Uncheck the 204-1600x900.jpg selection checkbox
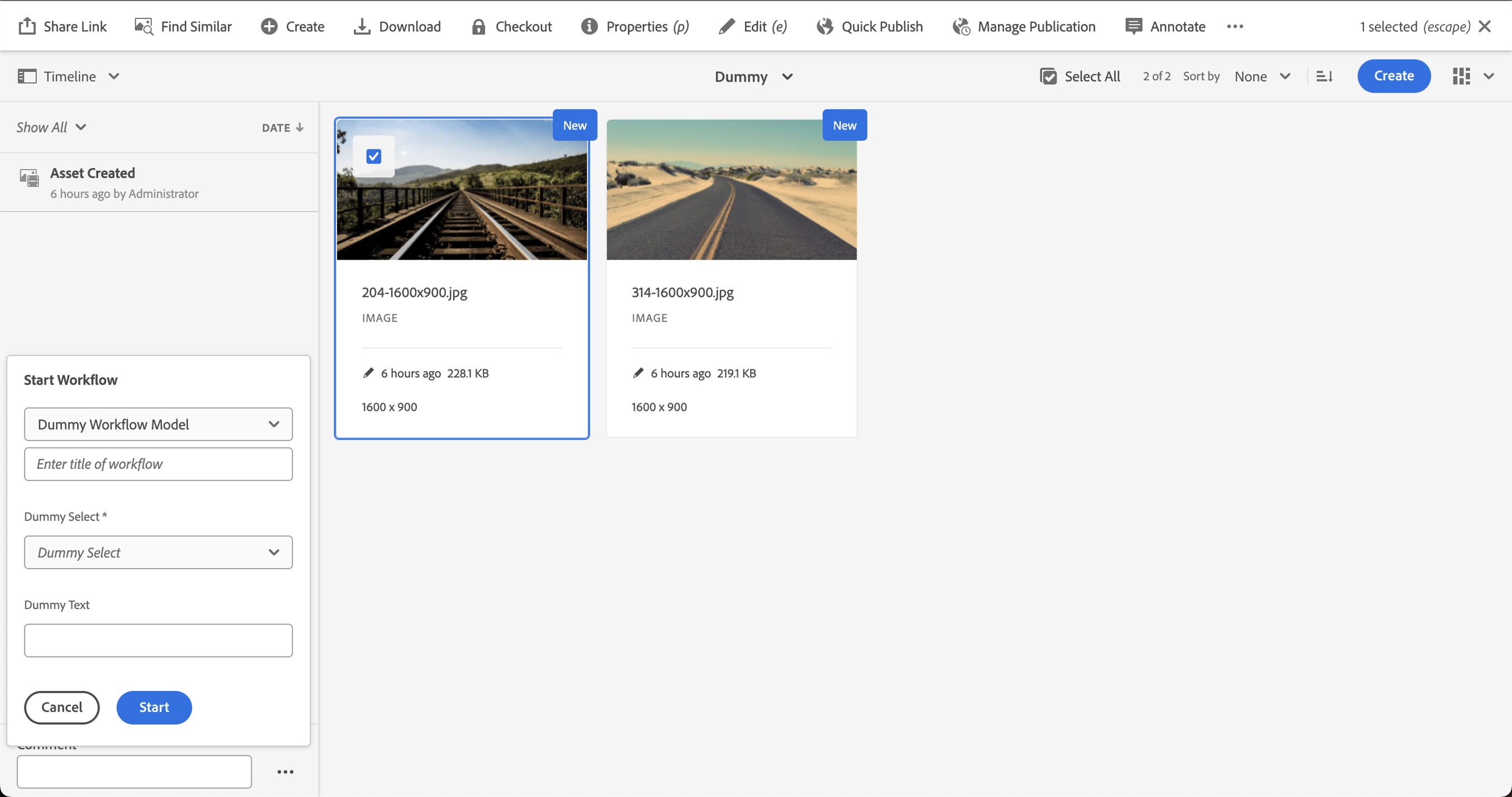 coord(373,156)
